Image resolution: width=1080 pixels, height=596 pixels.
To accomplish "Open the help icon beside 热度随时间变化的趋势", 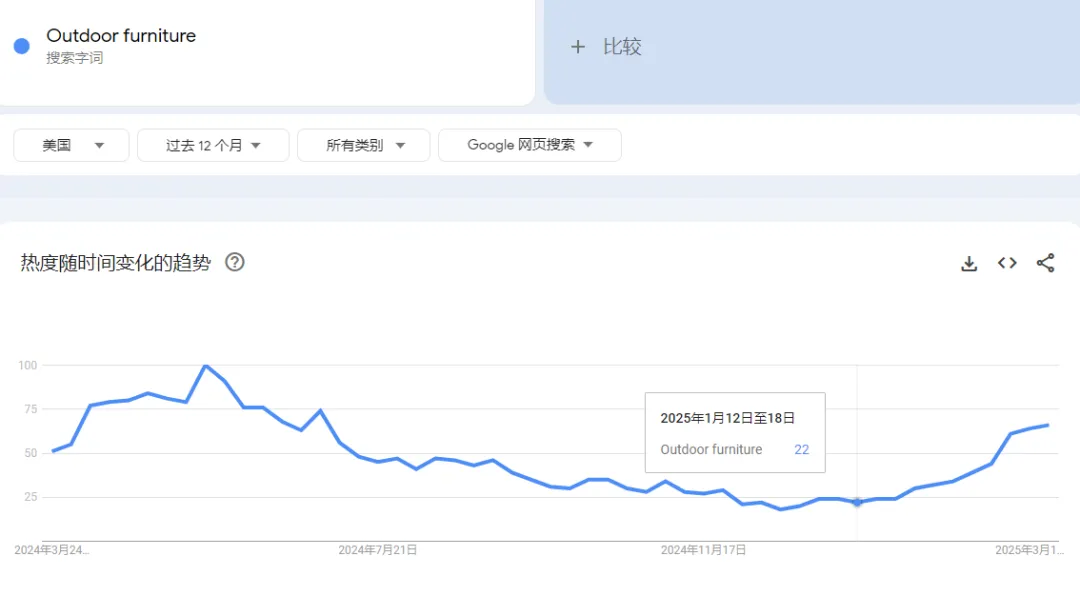I will [x=235, y=263].
